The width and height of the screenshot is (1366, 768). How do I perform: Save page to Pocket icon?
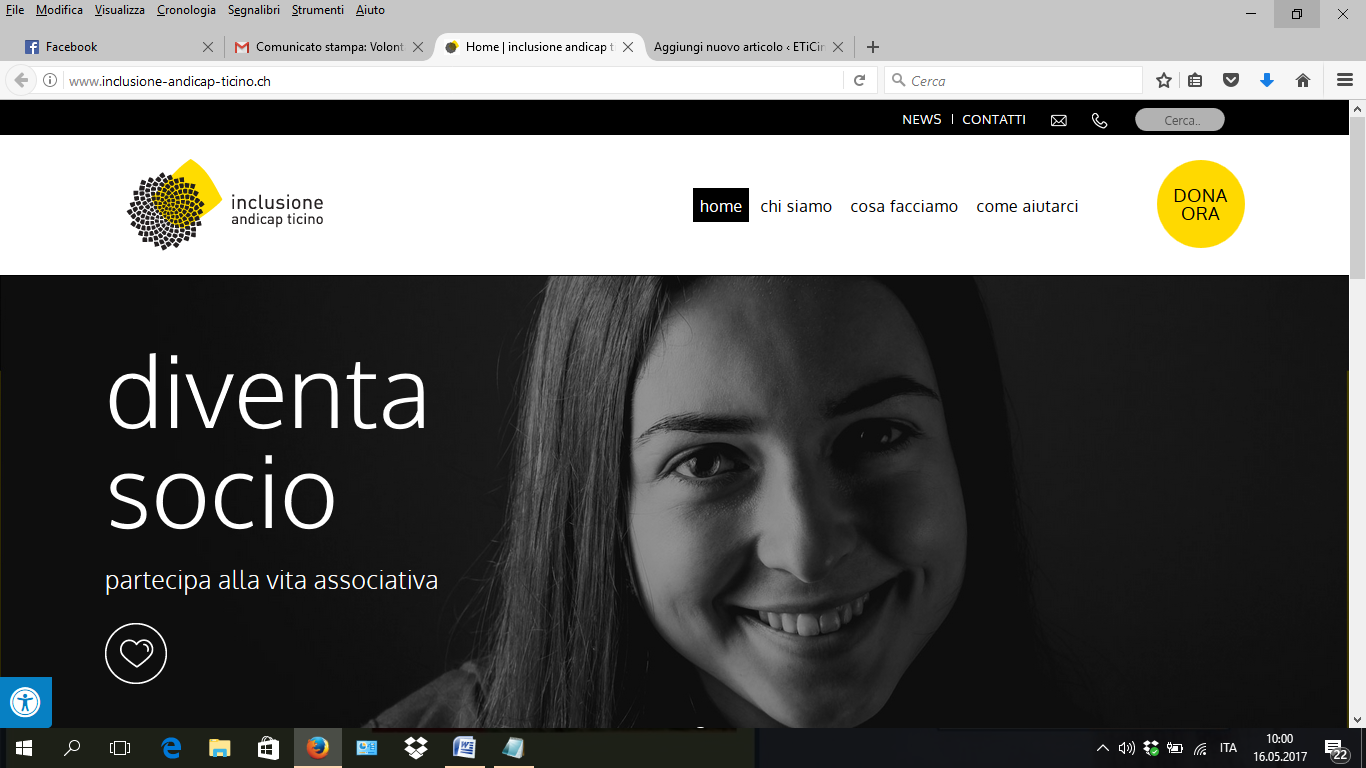(1232, 81)
